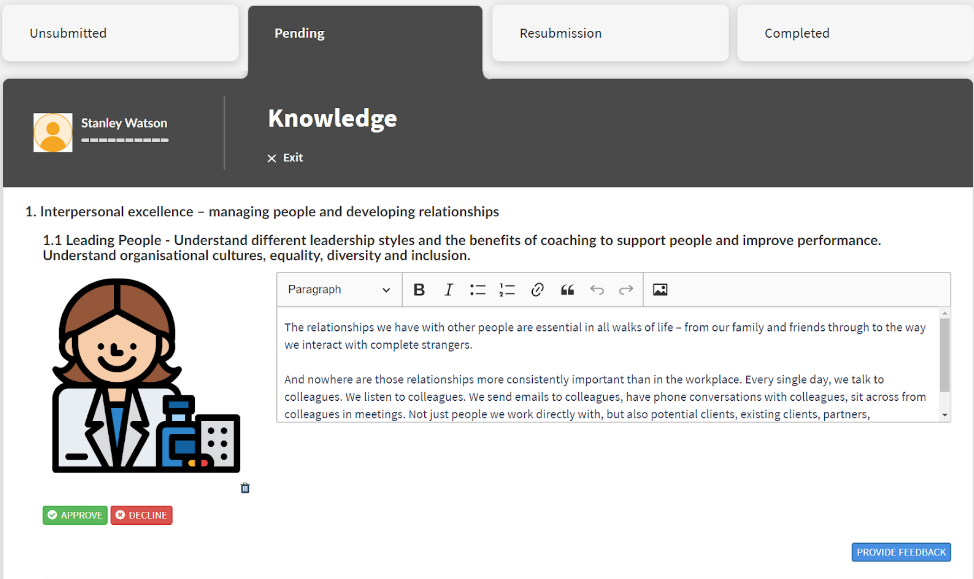This screenshot has width=974, height=579.
Task: Insert a block quote
Action: point(566,289)
